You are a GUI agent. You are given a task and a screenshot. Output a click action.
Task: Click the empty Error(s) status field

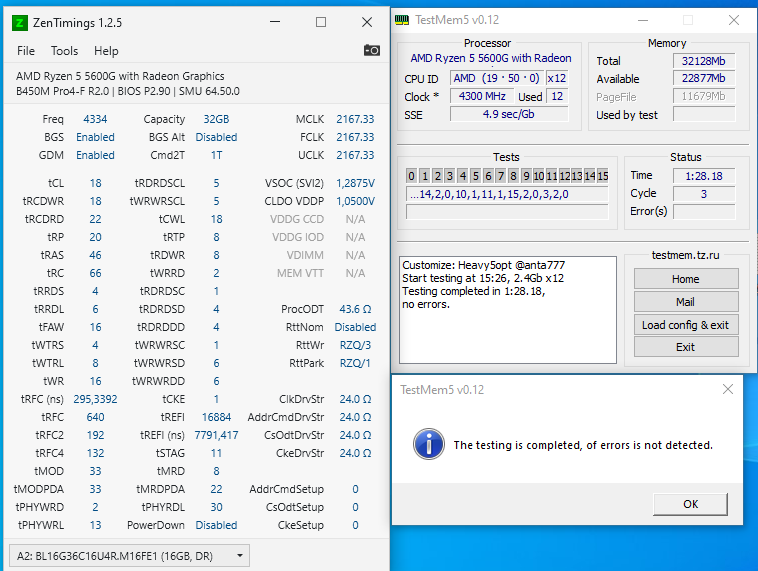coord(704,211)
